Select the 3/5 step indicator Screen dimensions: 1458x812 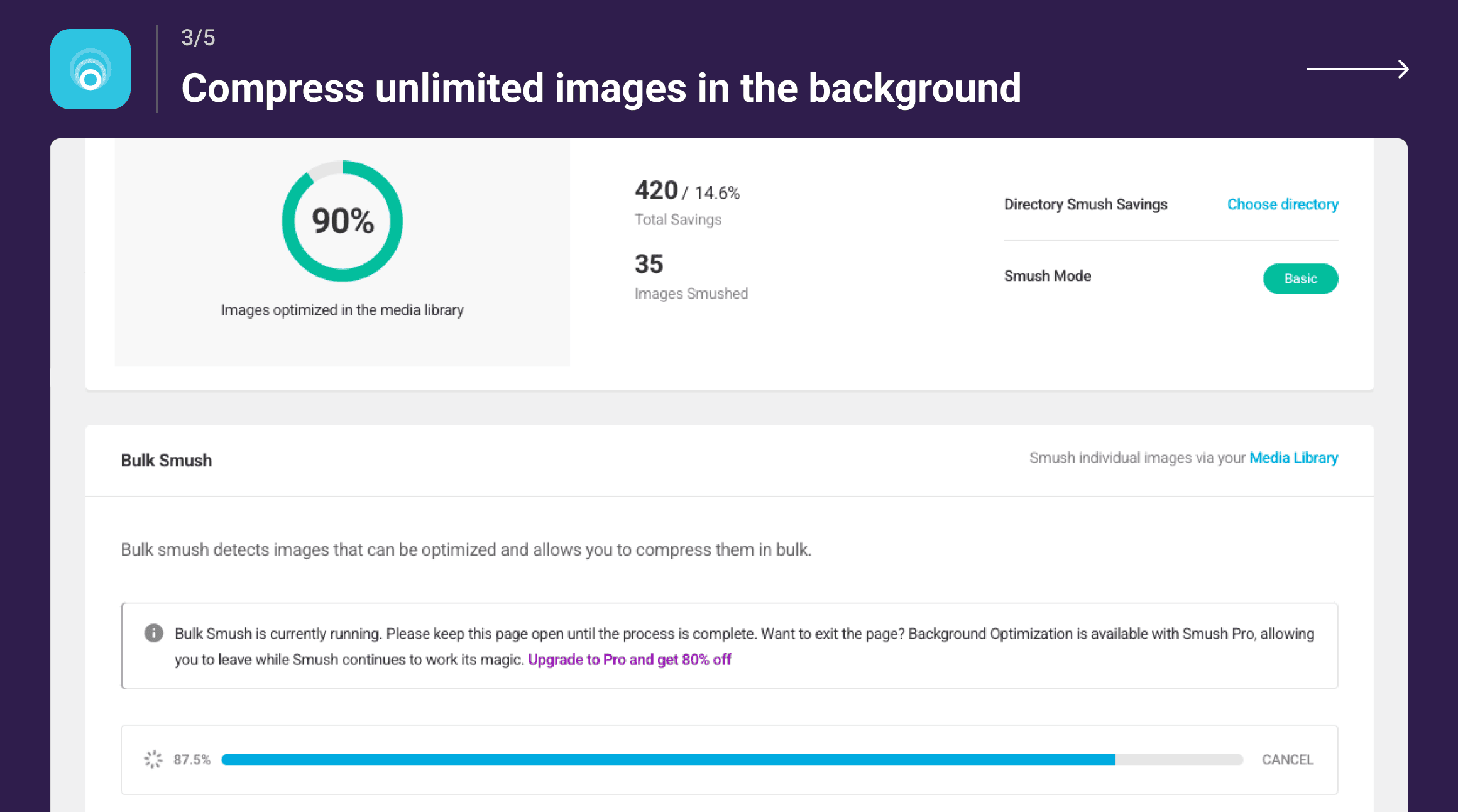click(197, 38)
